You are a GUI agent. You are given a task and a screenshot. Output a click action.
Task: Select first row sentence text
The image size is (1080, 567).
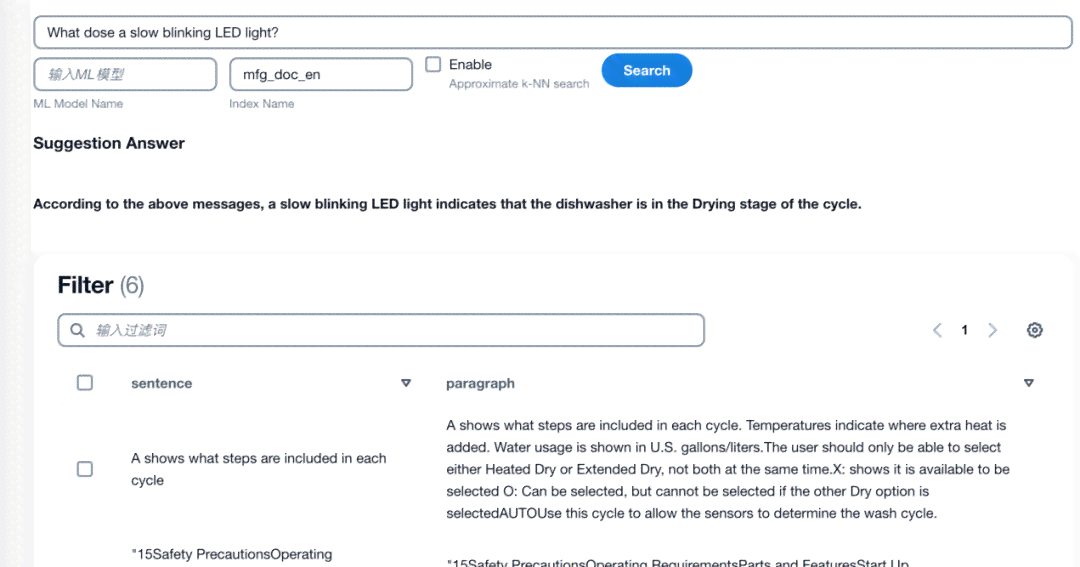coord(259,469)
